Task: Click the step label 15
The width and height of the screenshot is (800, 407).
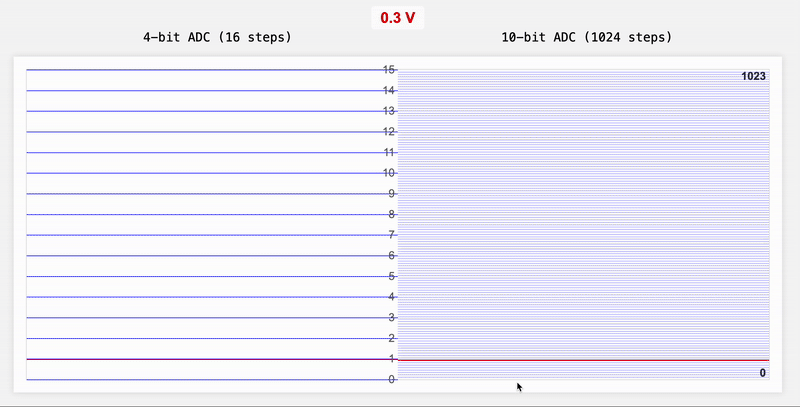Action: coord(389,70)
